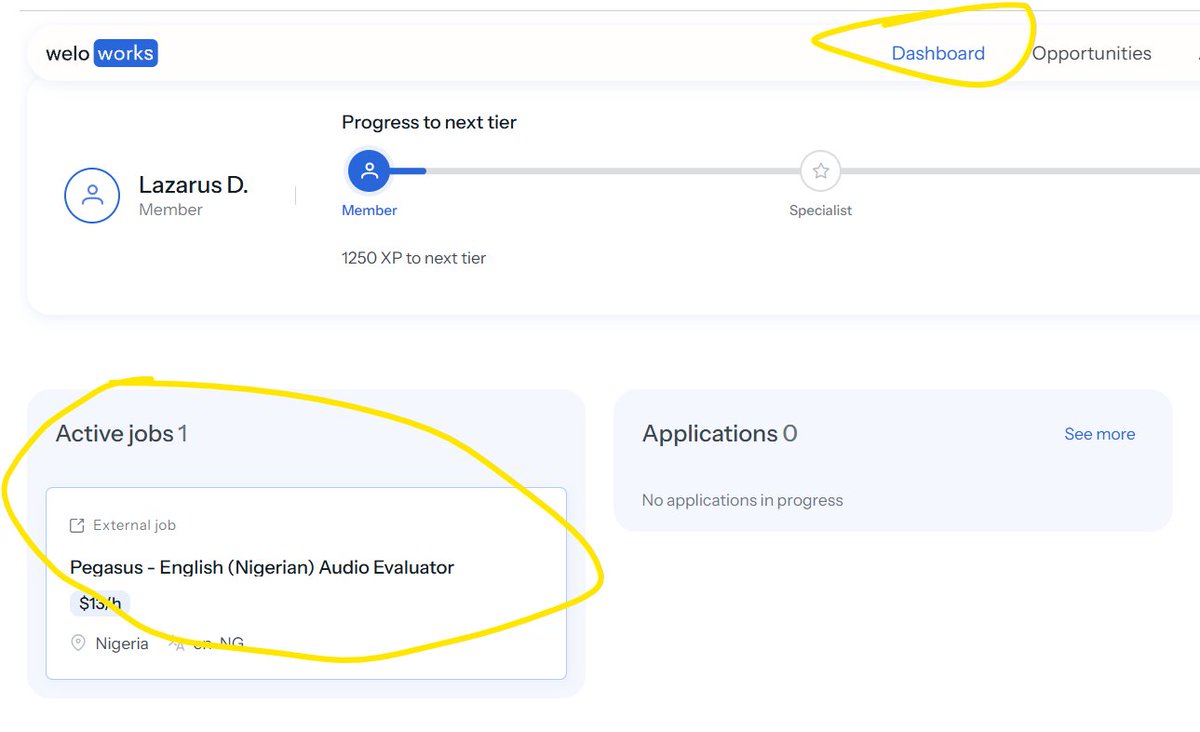Click the $13/h rate badge
Viewport: 1200px width, 732px height.
(x=100, y=603)
